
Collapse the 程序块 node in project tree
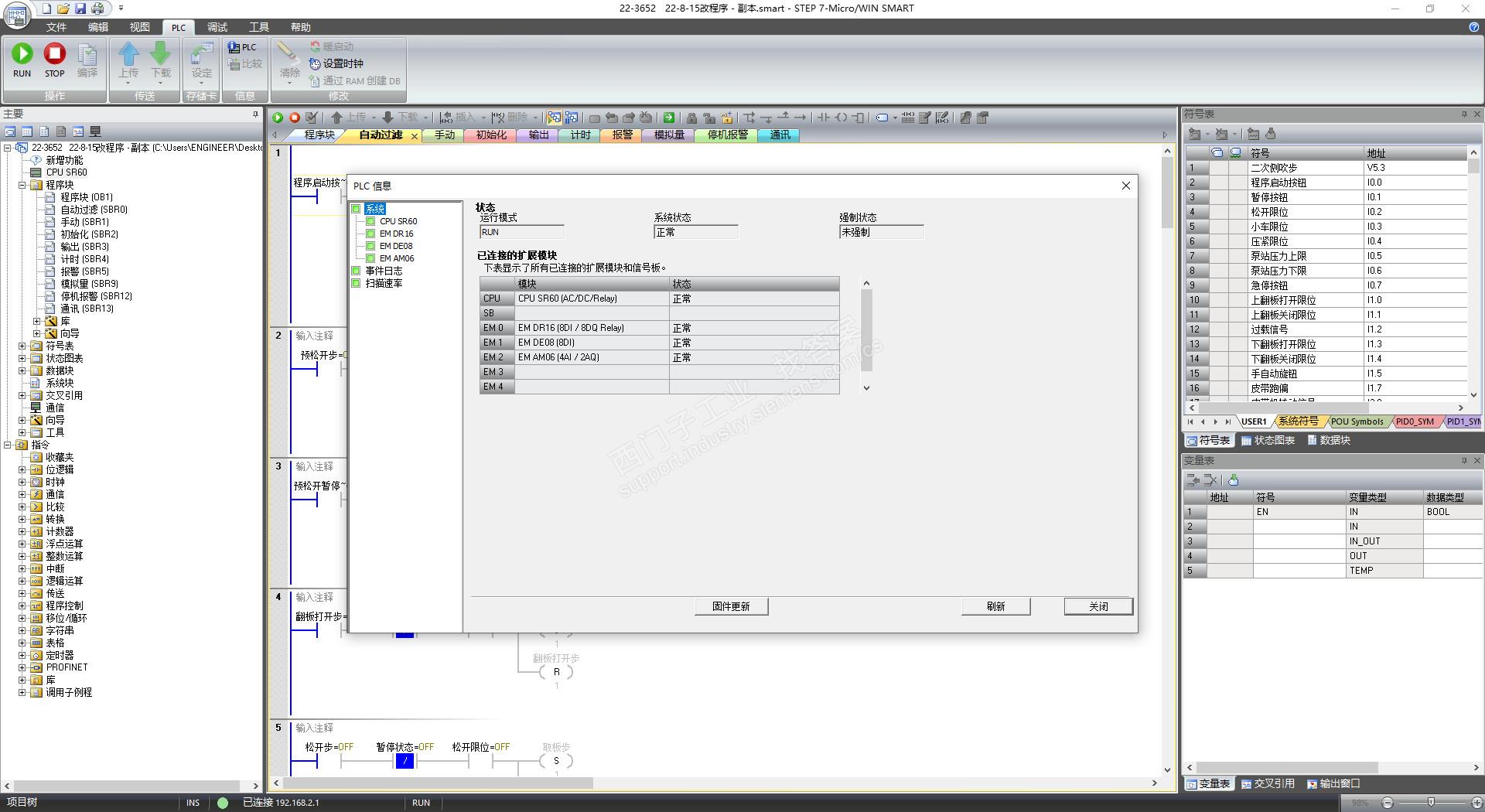point(22,185)
